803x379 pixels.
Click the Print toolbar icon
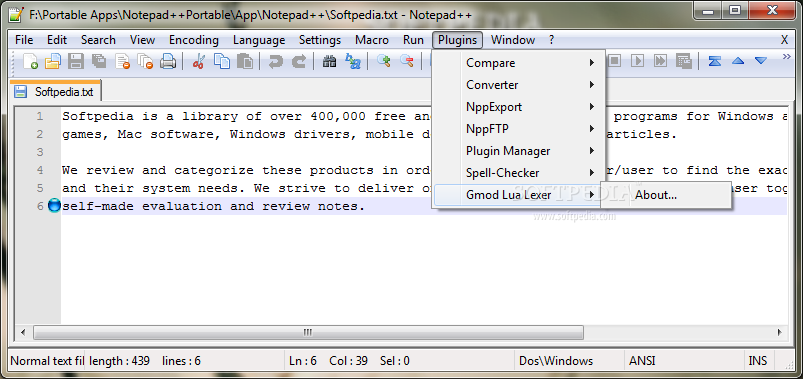(x=167, y=61)
